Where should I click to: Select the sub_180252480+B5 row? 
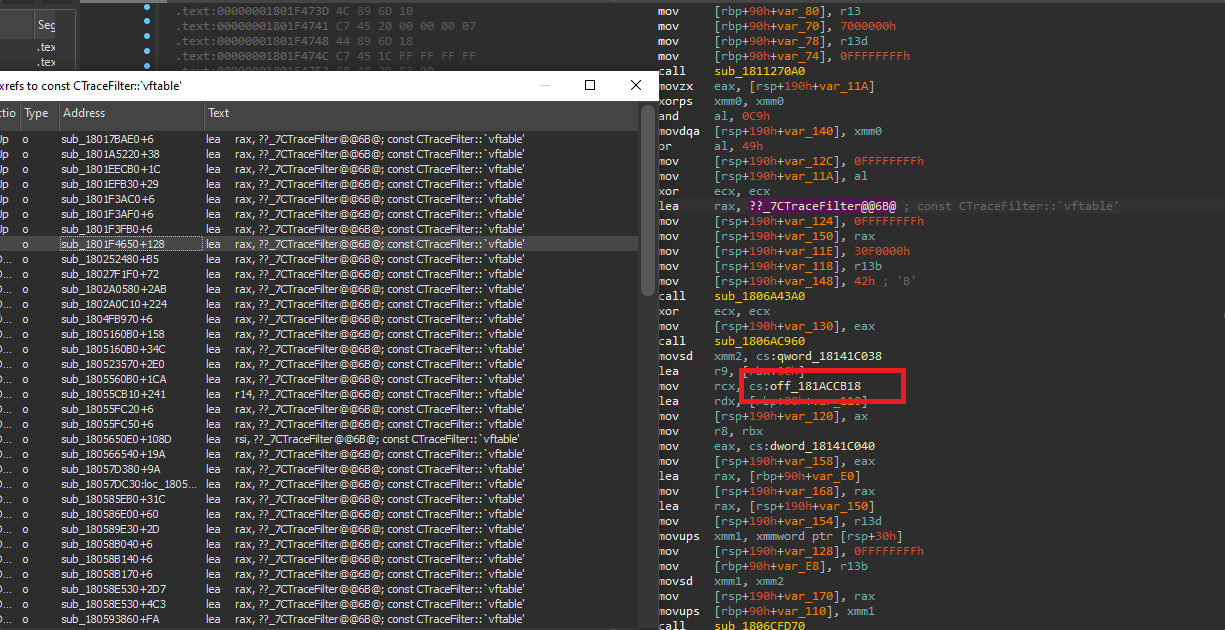click(319, 259)
